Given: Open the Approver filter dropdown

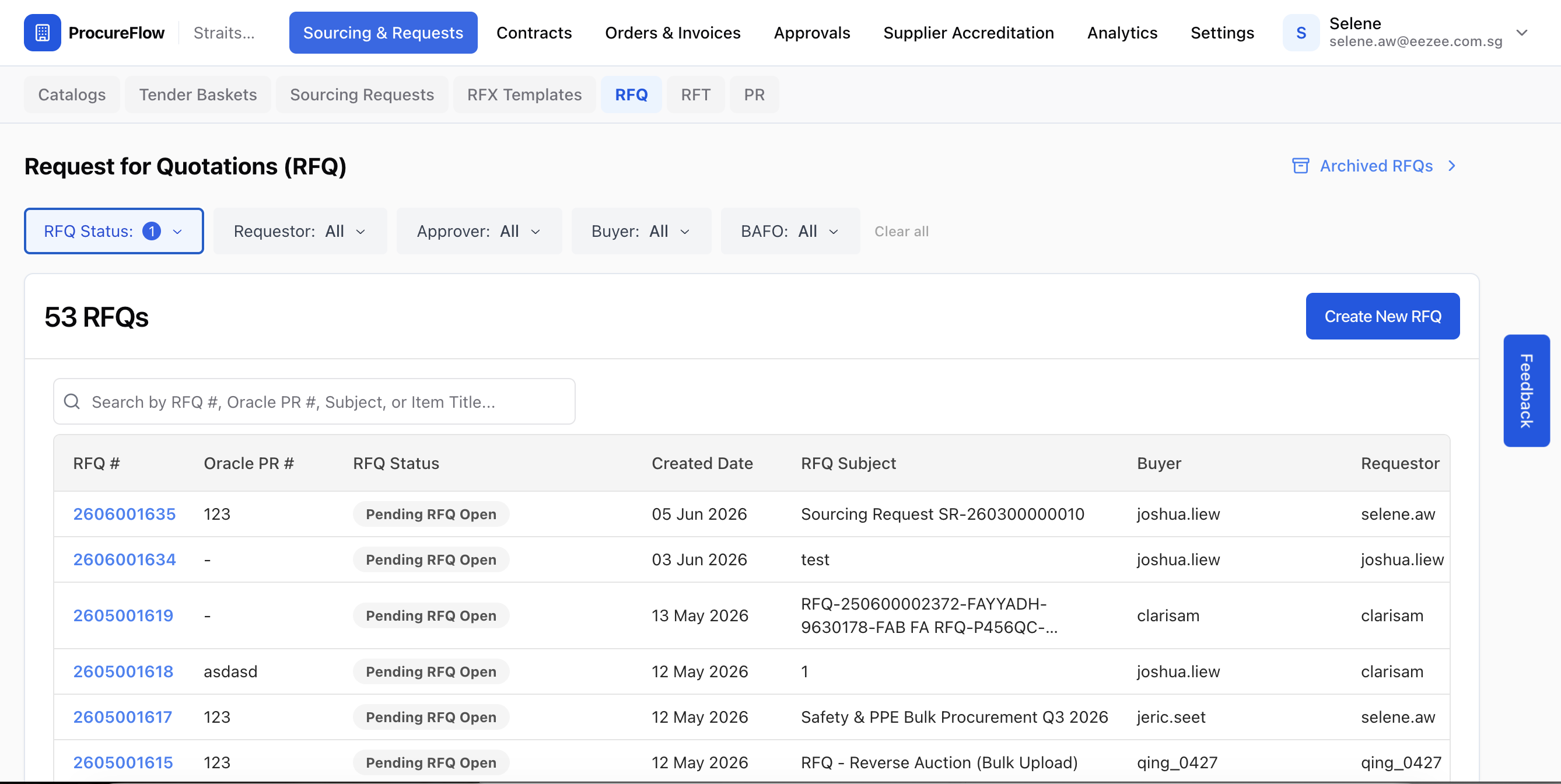Looking at the screenshot, I should (479, 231).
